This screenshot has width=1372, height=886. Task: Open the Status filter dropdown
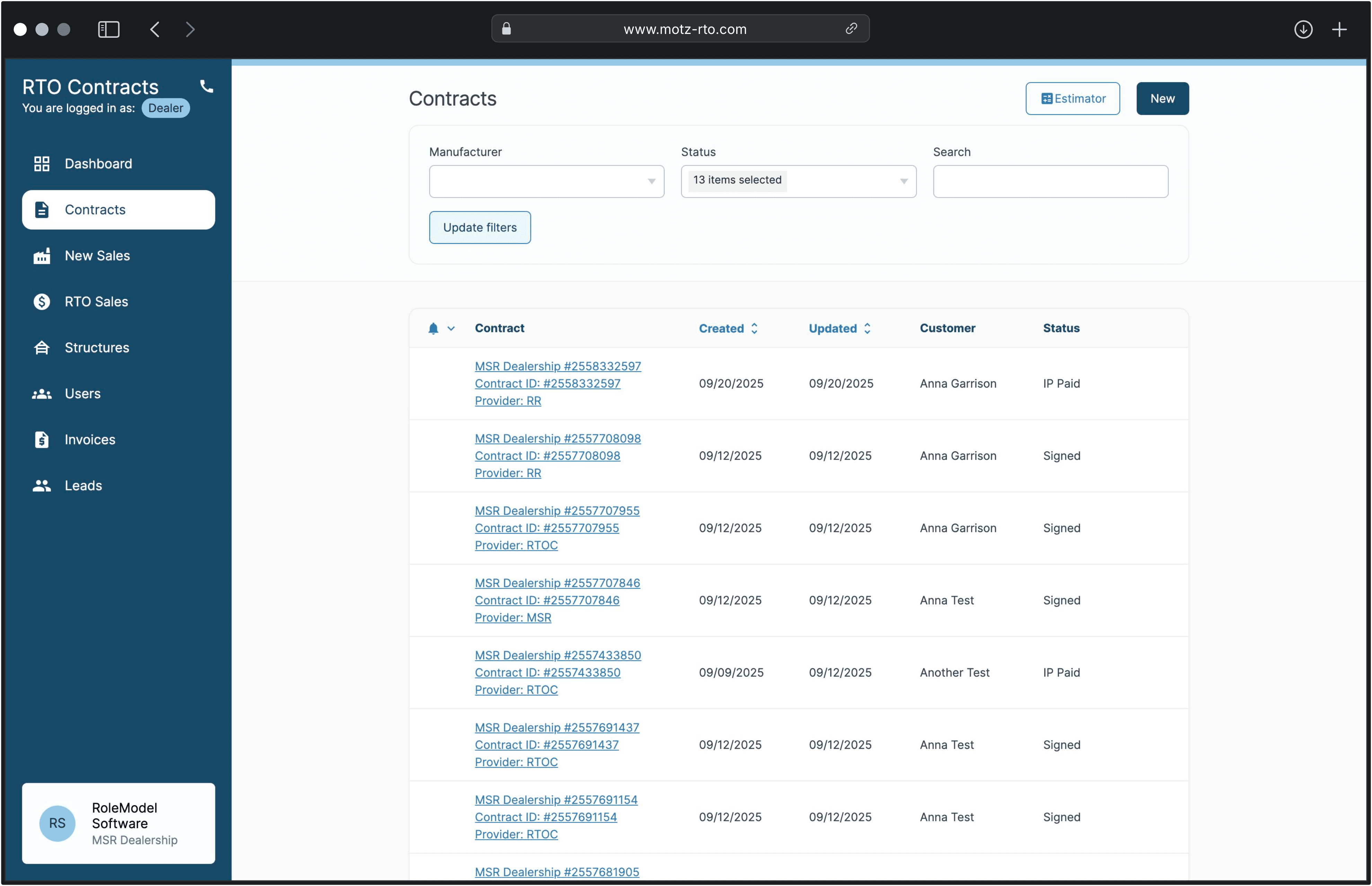tap(798, 182)
